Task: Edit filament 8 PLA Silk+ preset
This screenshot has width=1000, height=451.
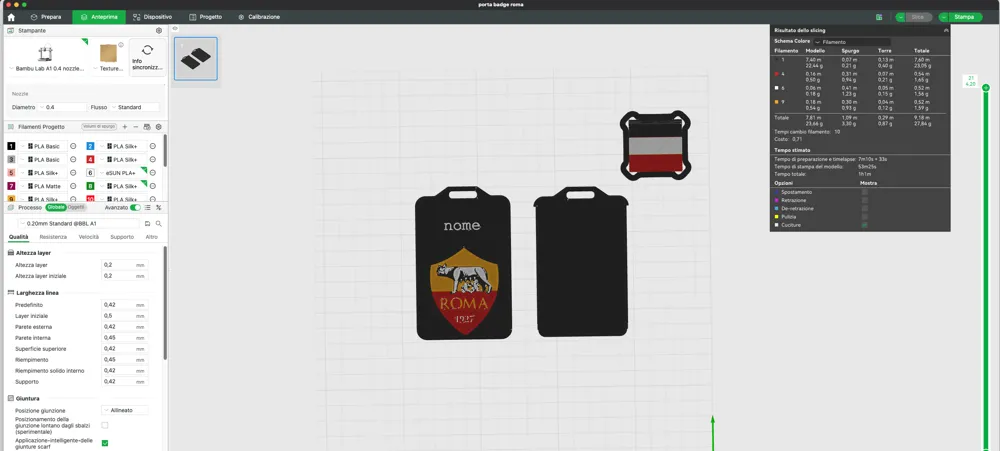Action: tap(152, 186)
